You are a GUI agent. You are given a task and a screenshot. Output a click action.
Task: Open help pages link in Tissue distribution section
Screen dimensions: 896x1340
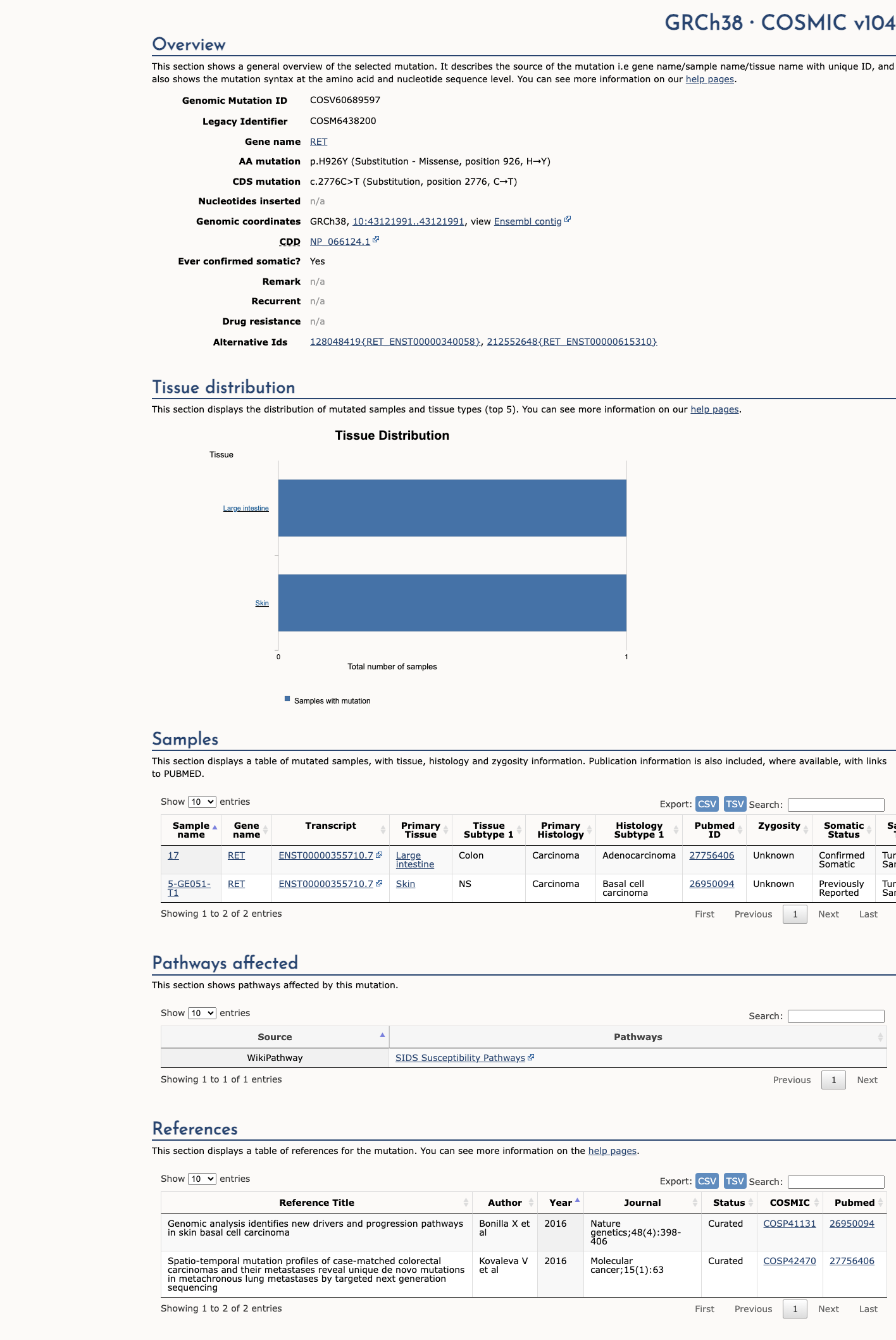tap(714, 409)
